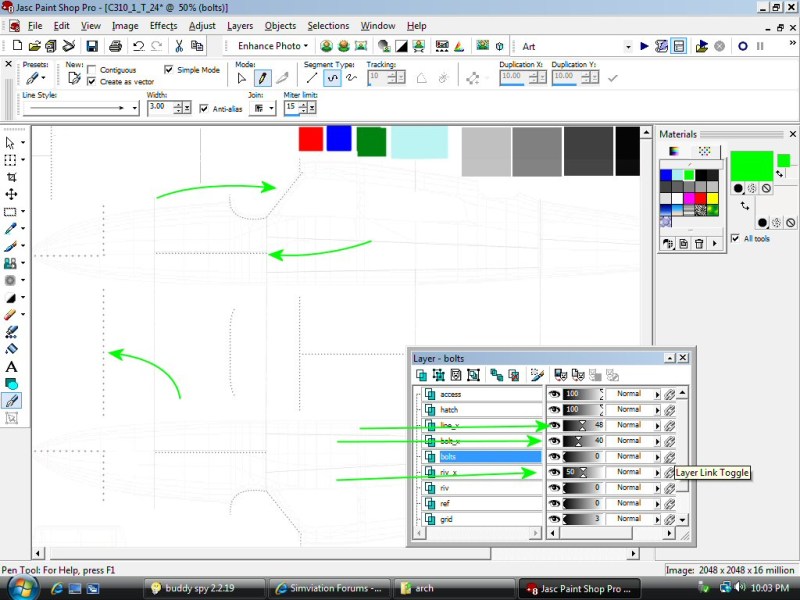Uncheck the Anti-alias checkbox
Image resolution: width=800 pixels, height=600 pixels.
pos(204,108)
